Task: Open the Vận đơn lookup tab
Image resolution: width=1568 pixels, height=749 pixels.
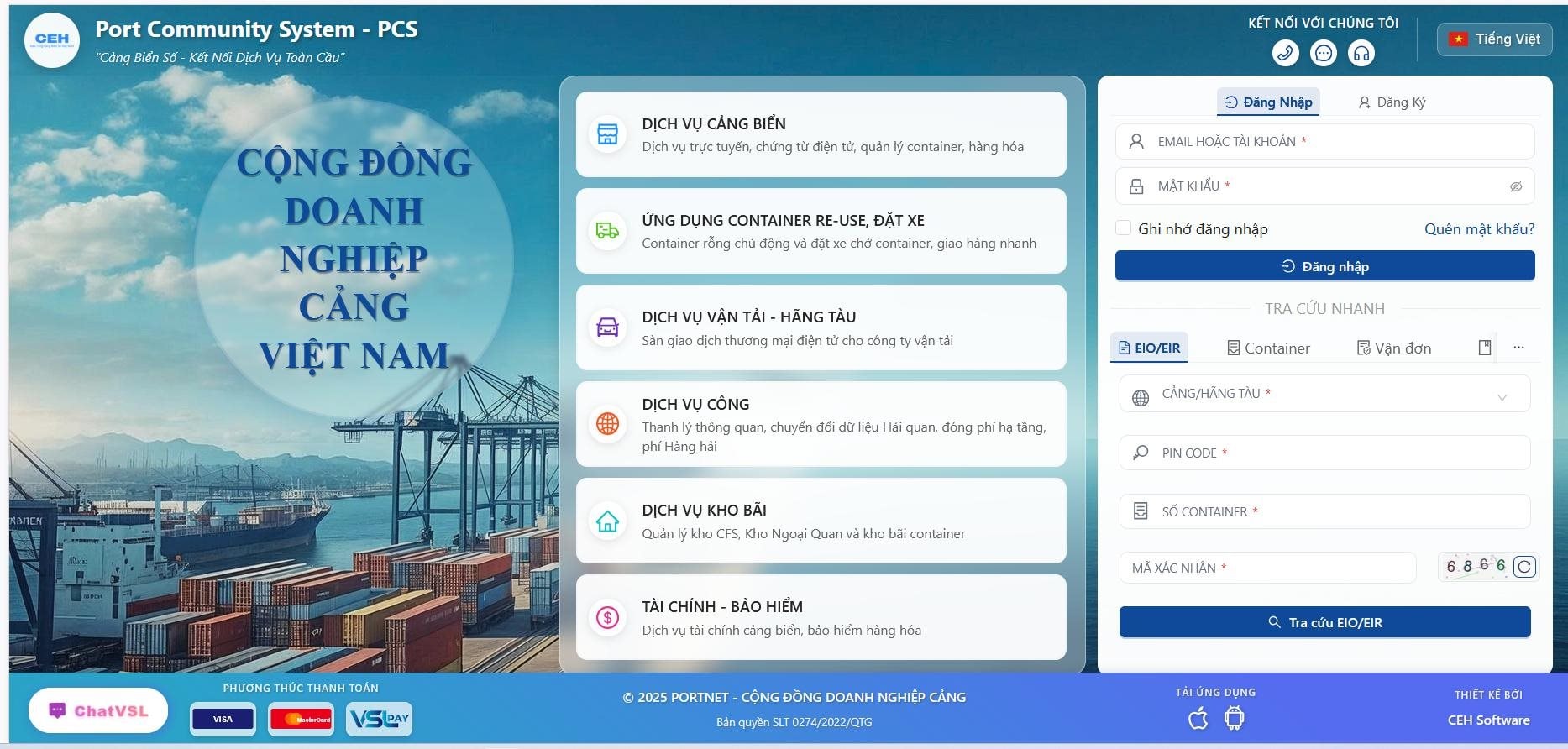Action: coord(1394,348)
